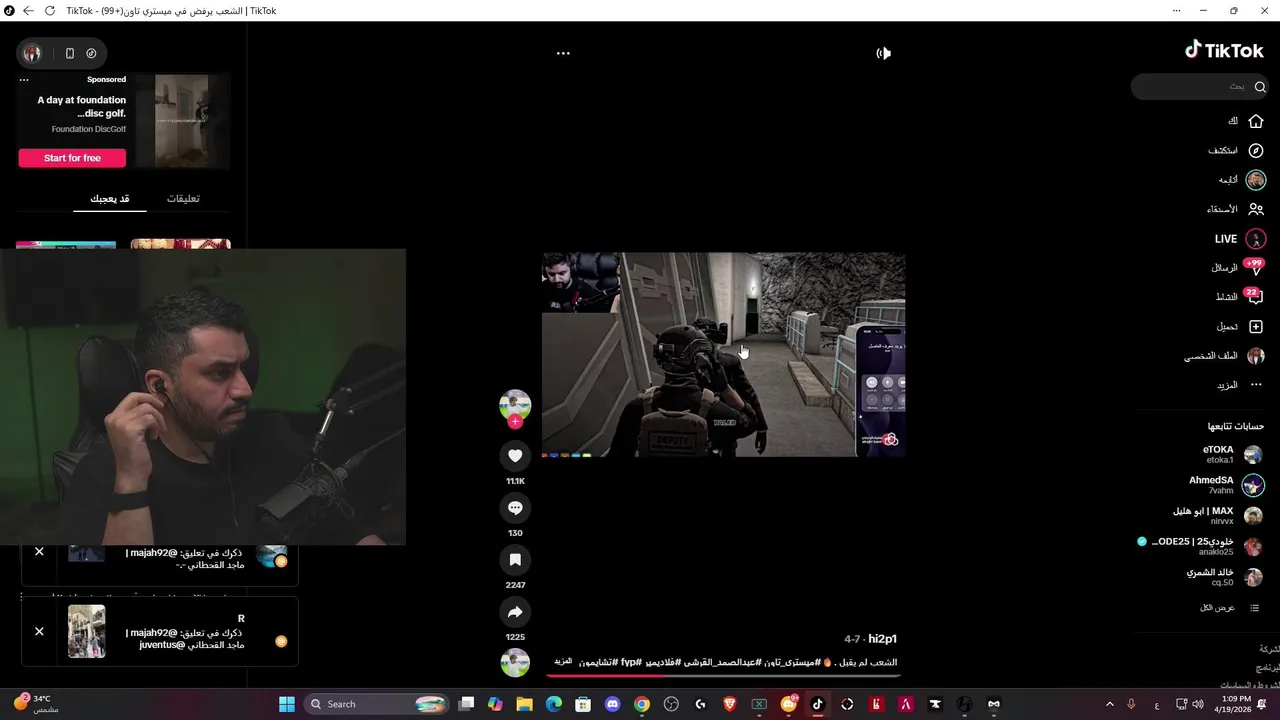This screenshot has height=720, width=1280.
Task: Open the Explore compass icon
Action: click(x=1256, y=151)
